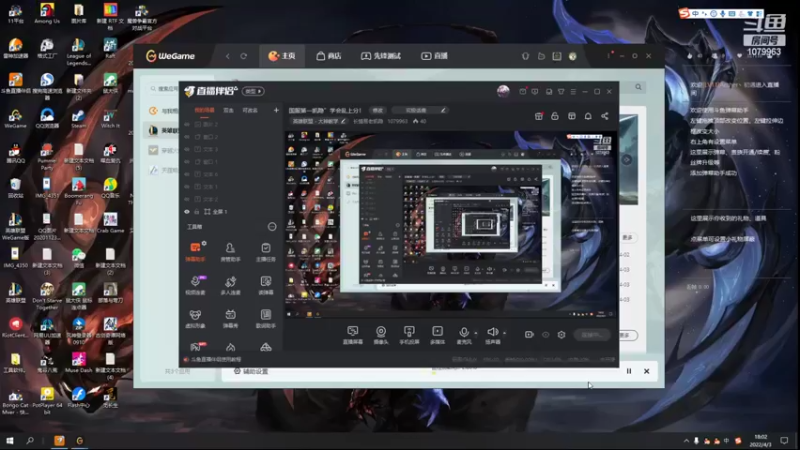
Task: Open the 主播任务 tool
Action: click(x=266, y=252)
